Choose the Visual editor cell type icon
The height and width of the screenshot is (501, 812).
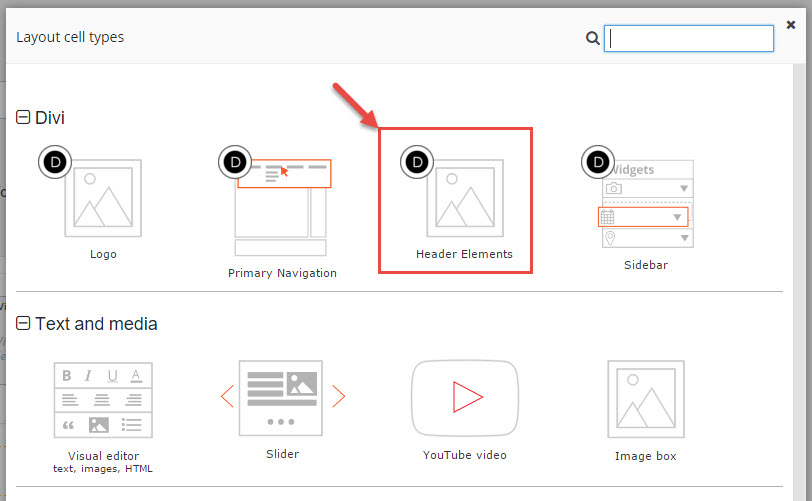(103, 400)
